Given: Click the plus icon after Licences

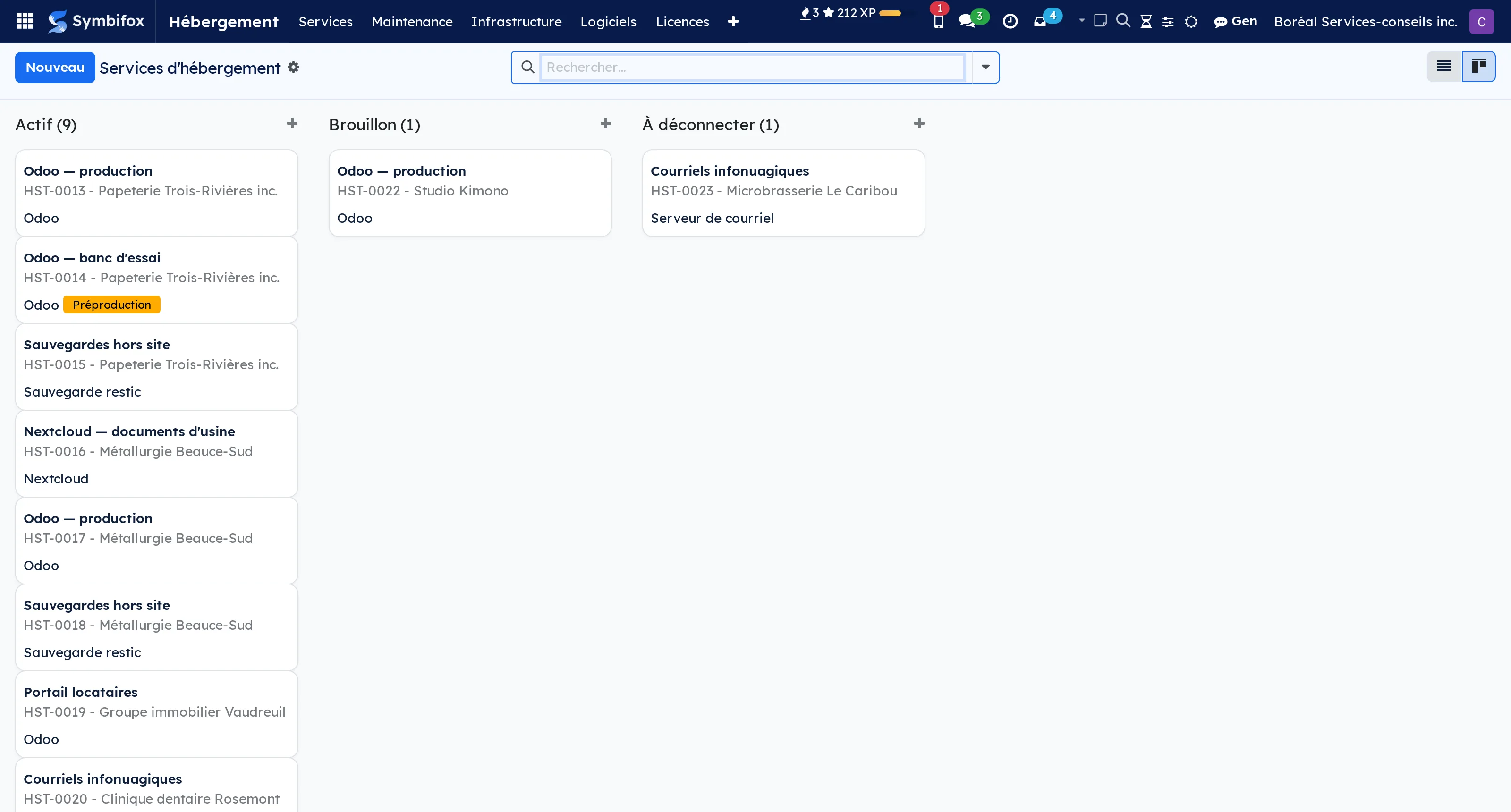Looking at the screenshot, I should (733, 22).
